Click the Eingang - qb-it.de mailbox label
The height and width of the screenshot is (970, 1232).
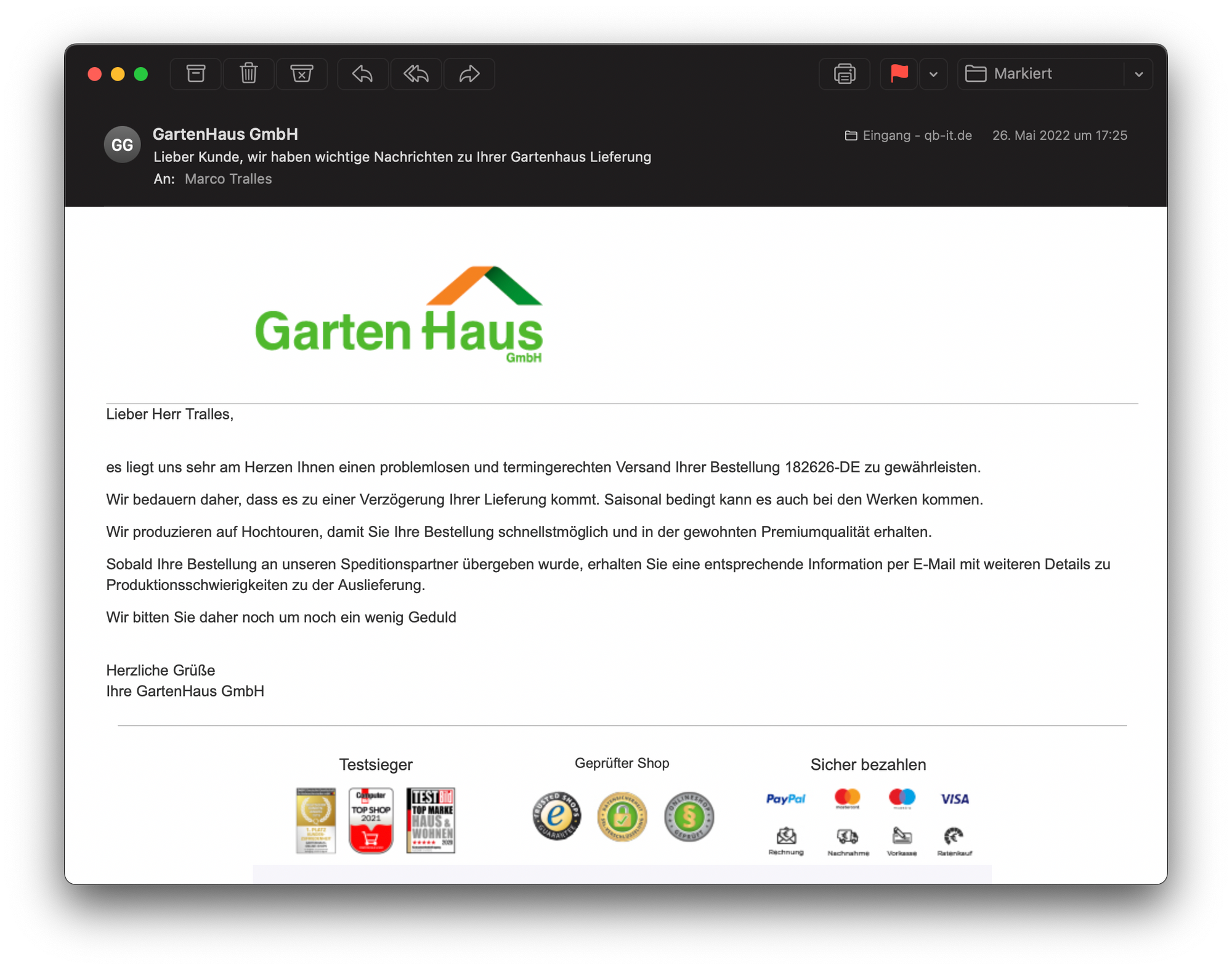click(x=909, y=135)
